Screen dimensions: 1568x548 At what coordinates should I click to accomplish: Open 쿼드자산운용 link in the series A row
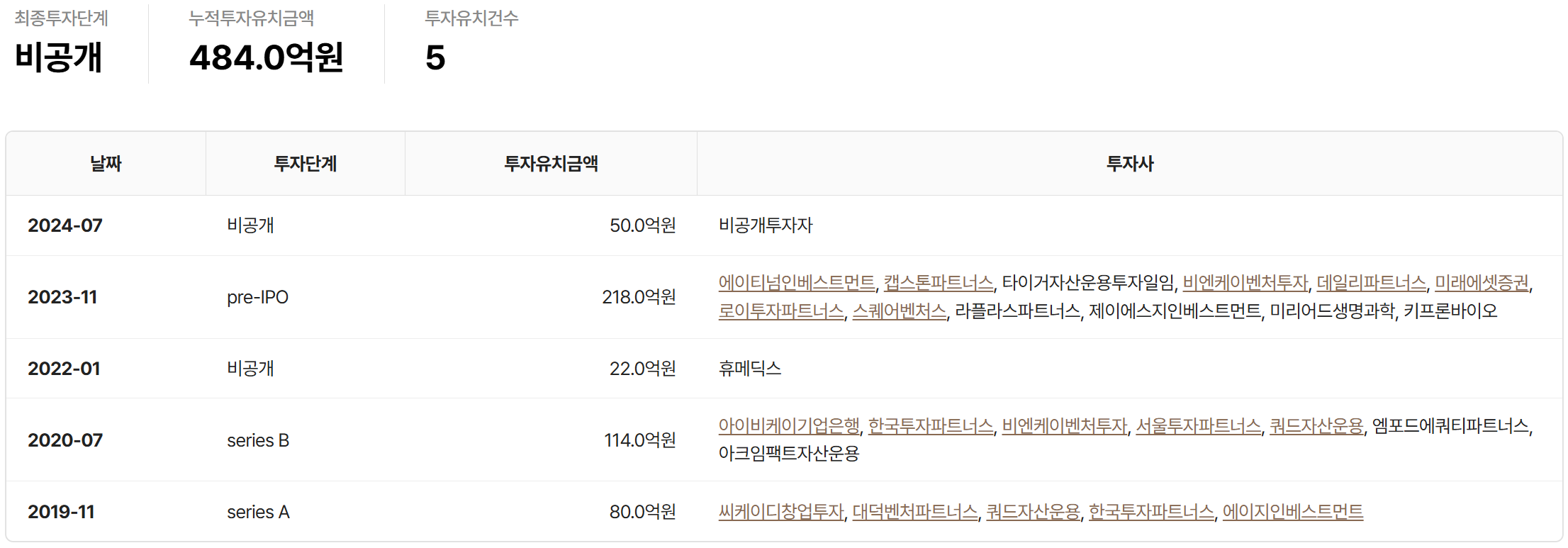tap(1033, 512)
